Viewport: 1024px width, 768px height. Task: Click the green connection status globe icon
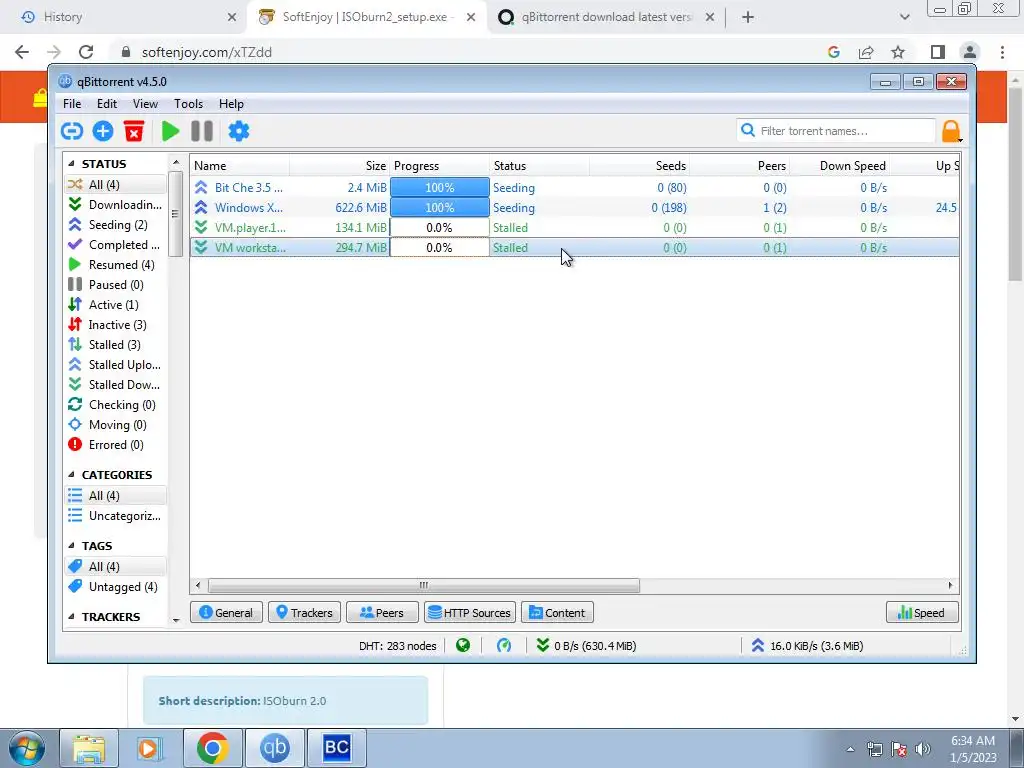point(463,646)
